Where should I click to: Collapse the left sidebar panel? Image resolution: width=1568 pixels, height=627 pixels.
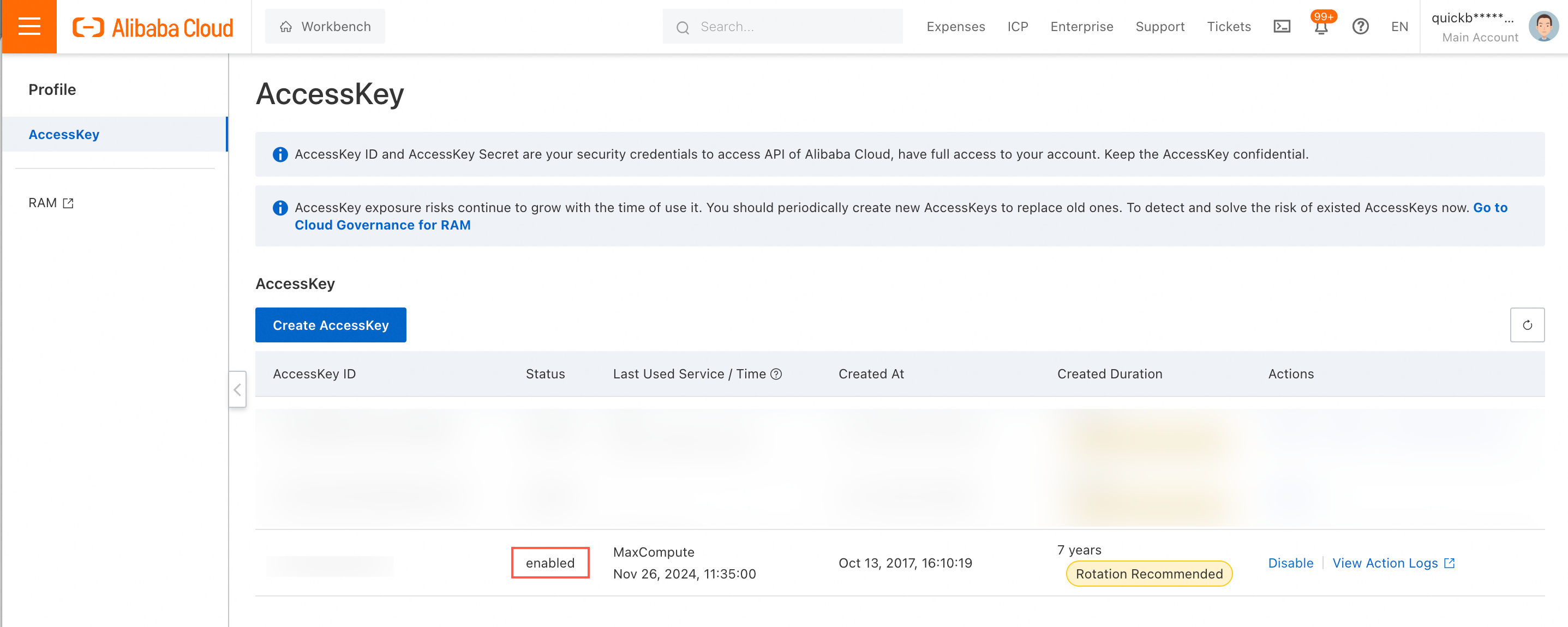(x=237, y=389)
